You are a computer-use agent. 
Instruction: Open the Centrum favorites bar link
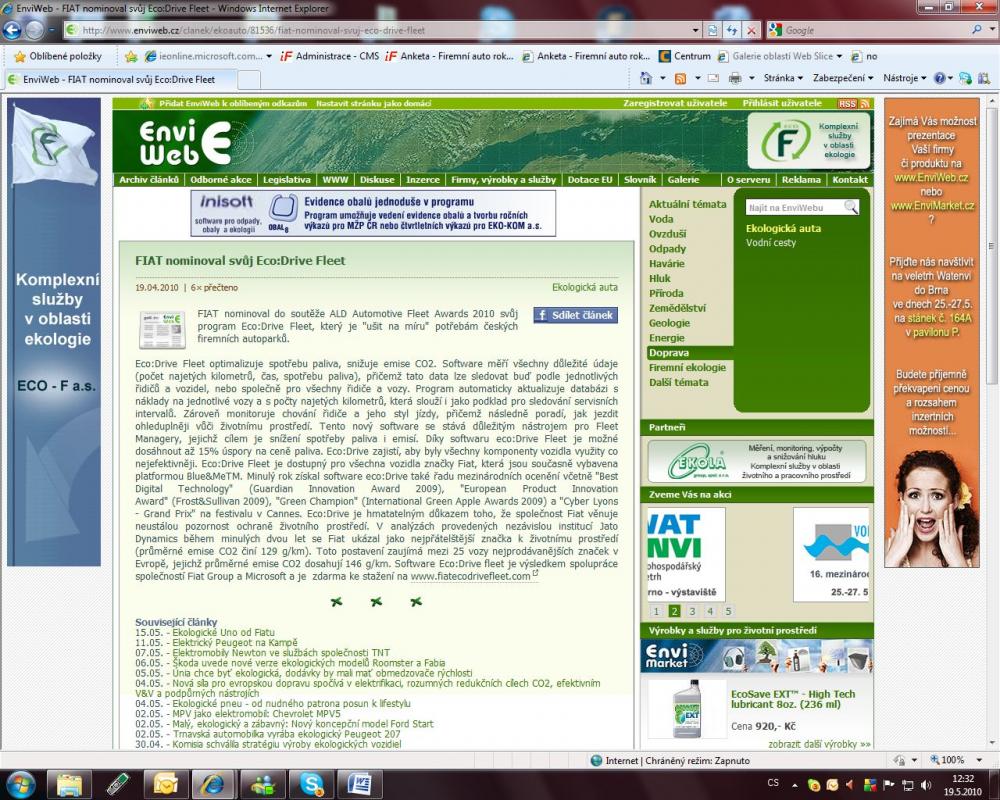(x=684, y=56)
